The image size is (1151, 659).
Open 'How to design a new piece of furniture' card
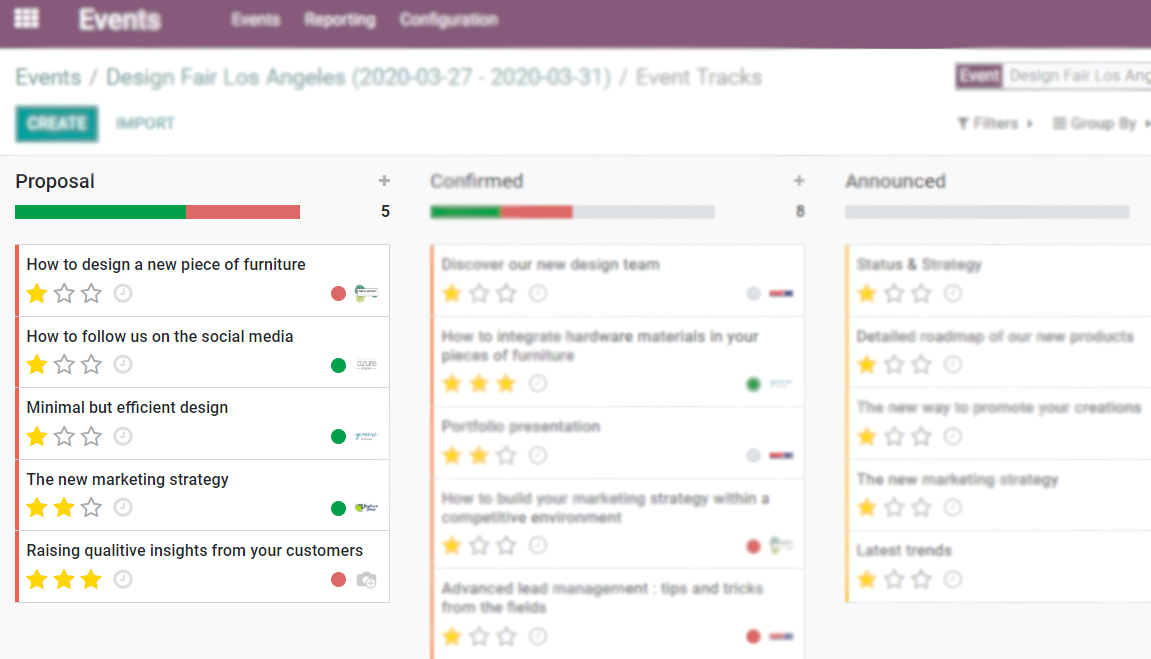[203, 280]
